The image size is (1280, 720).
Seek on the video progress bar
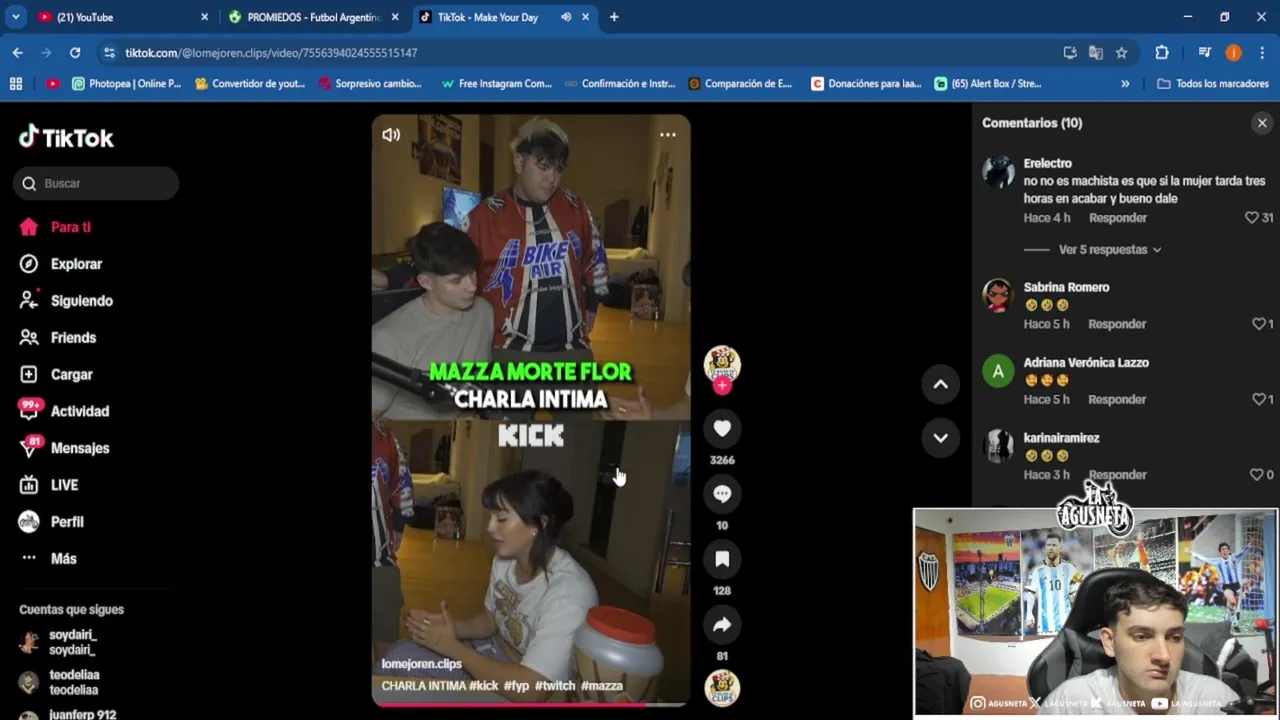tap(531, 704)
